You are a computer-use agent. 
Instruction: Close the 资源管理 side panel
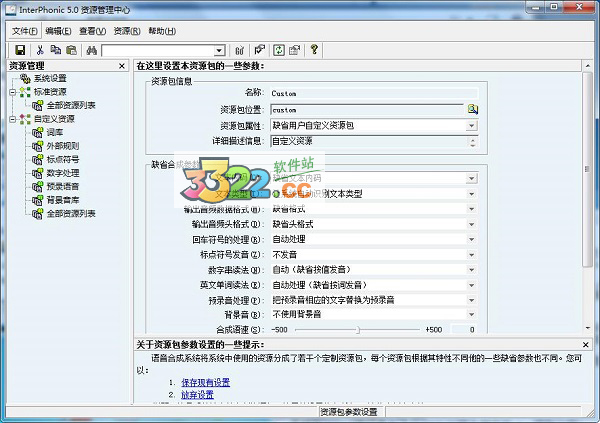(x=122, y=66)
